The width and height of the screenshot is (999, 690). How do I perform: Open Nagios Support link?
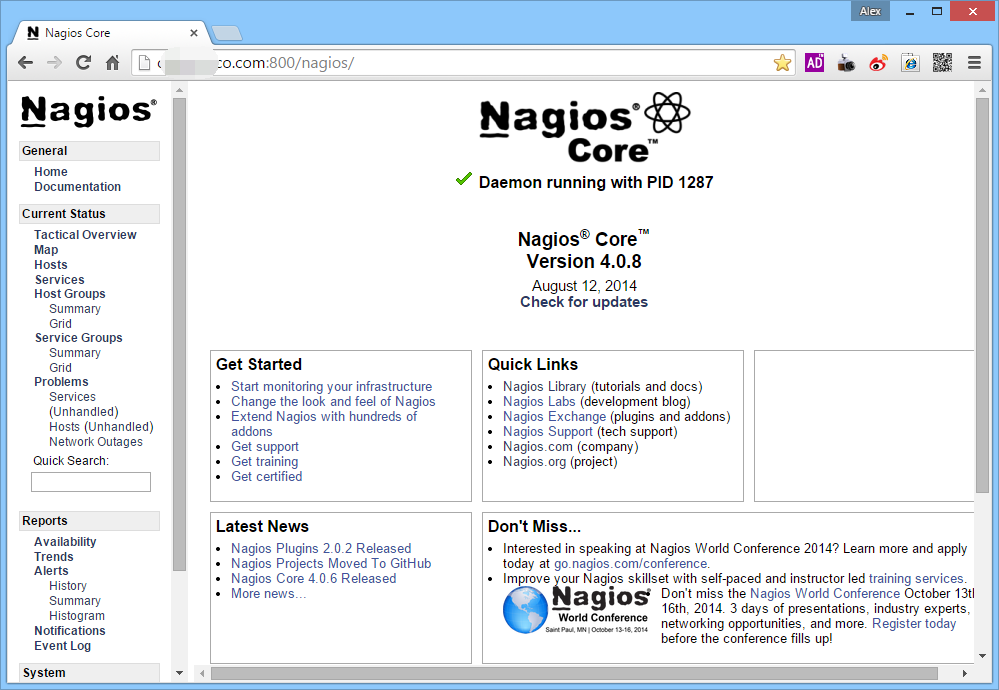[548, 431]
